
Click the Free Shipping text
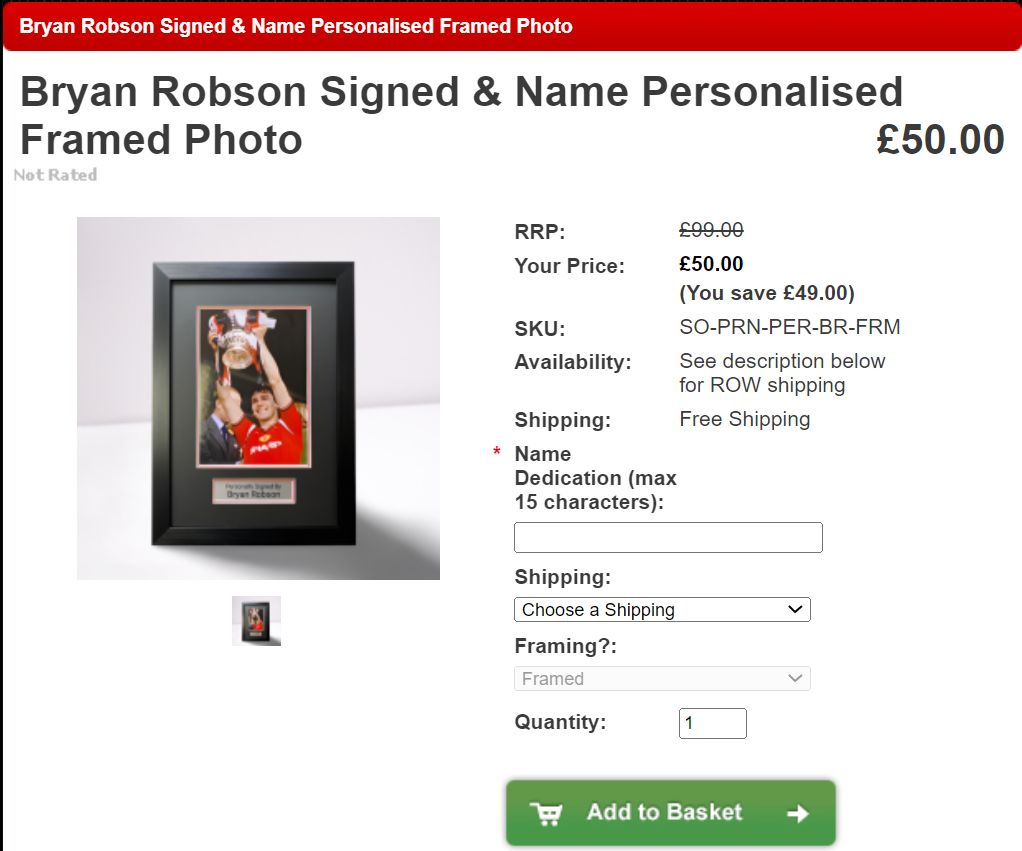pos(744,419)
